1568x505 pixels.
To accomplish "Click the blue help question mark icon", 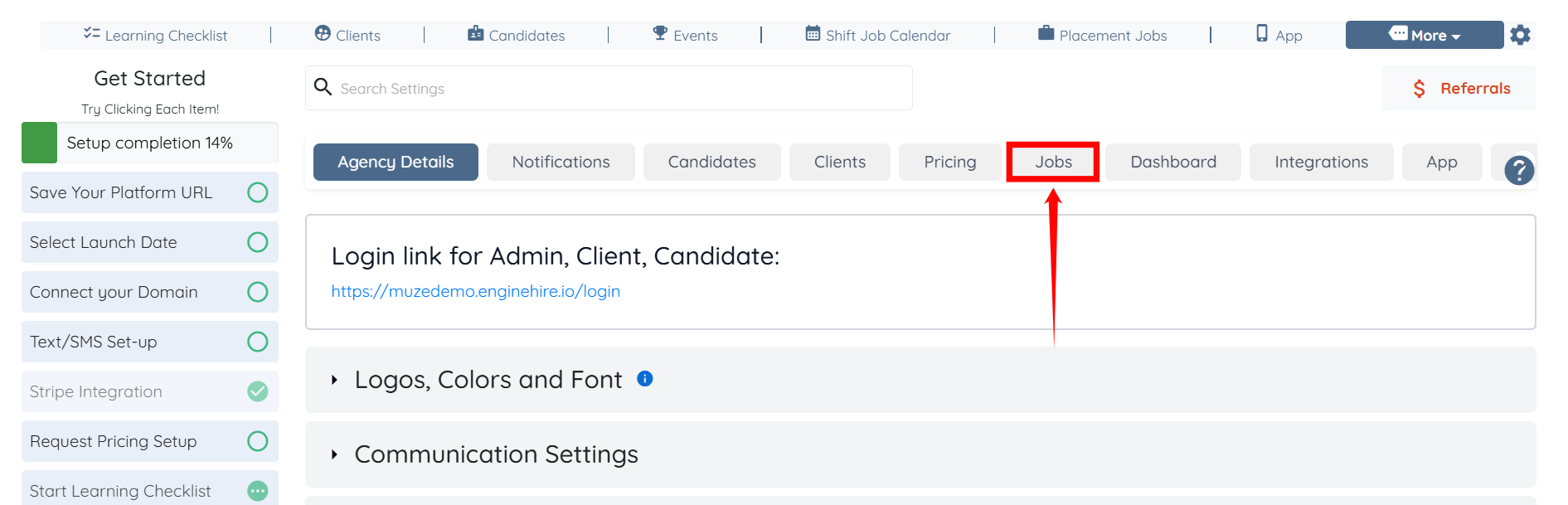I will coord(1519,170).
